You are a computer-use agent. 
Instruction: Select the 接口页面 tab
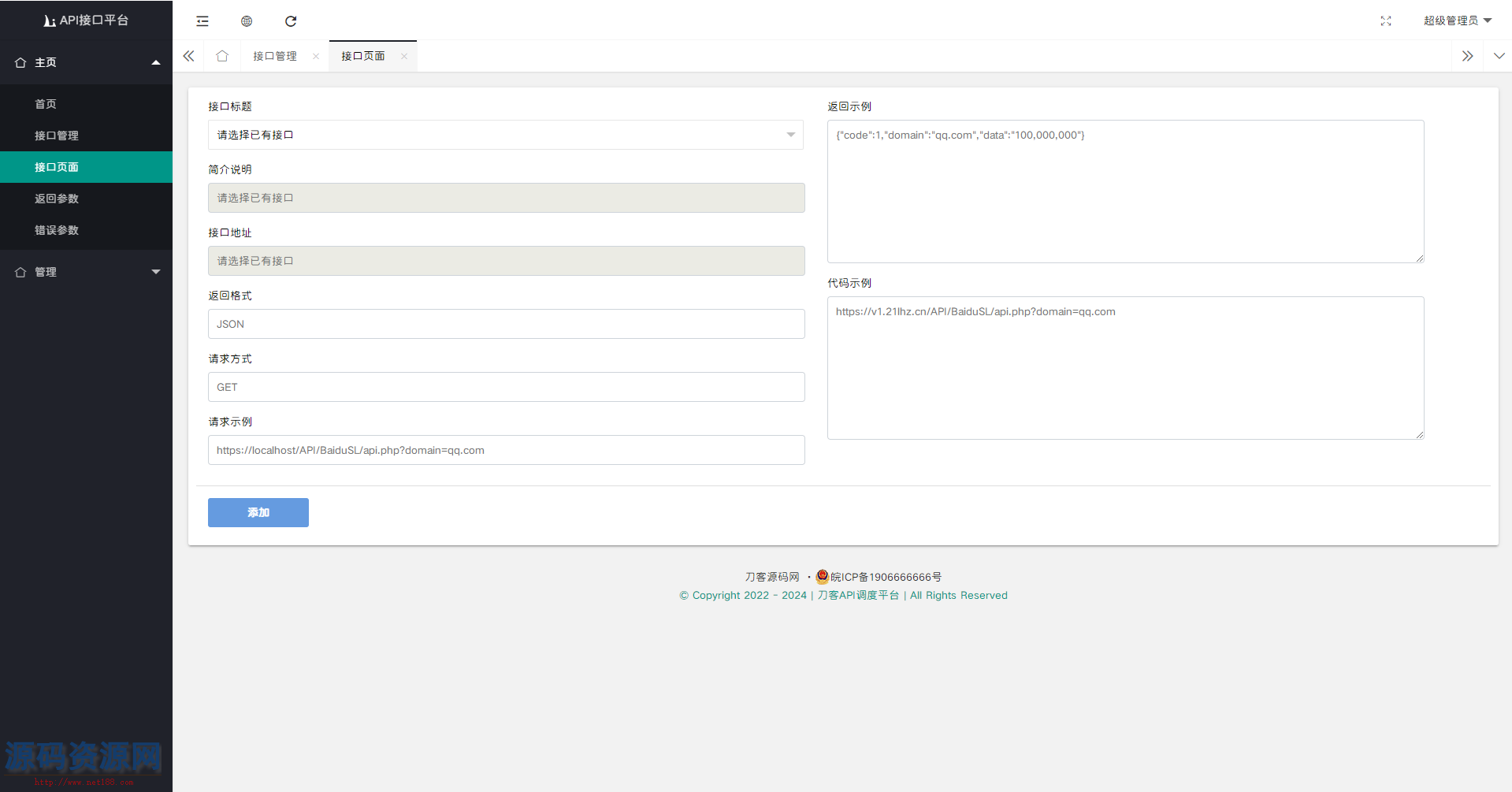point(363,56)
